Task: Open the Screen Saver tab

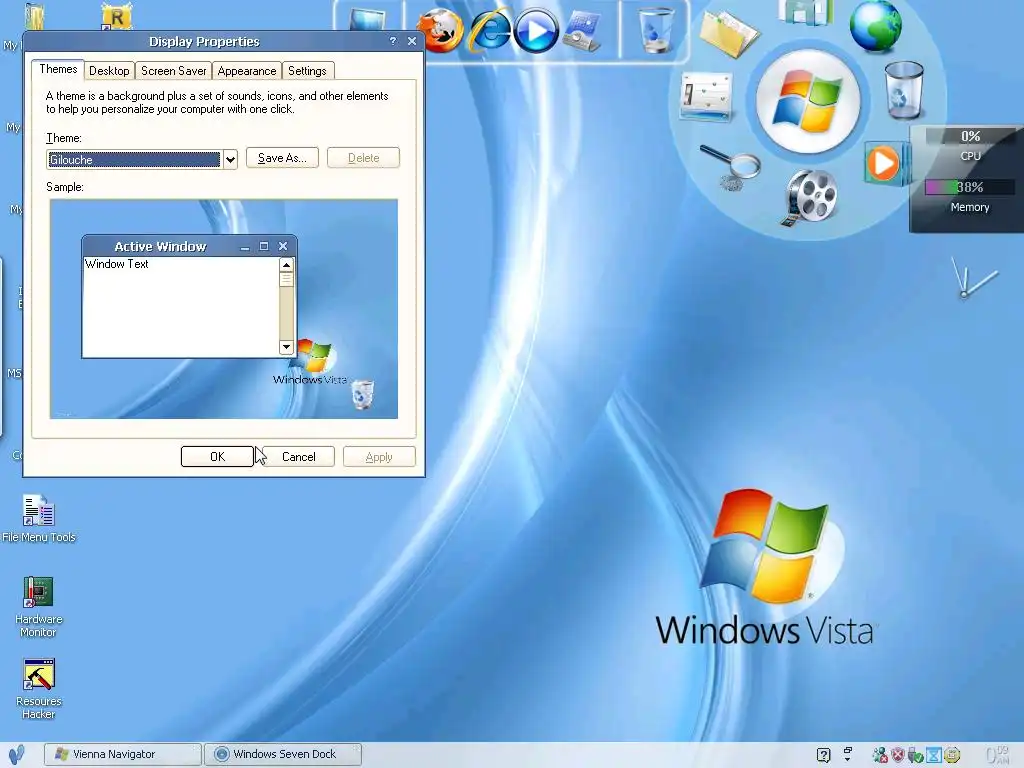Action: 174,71
